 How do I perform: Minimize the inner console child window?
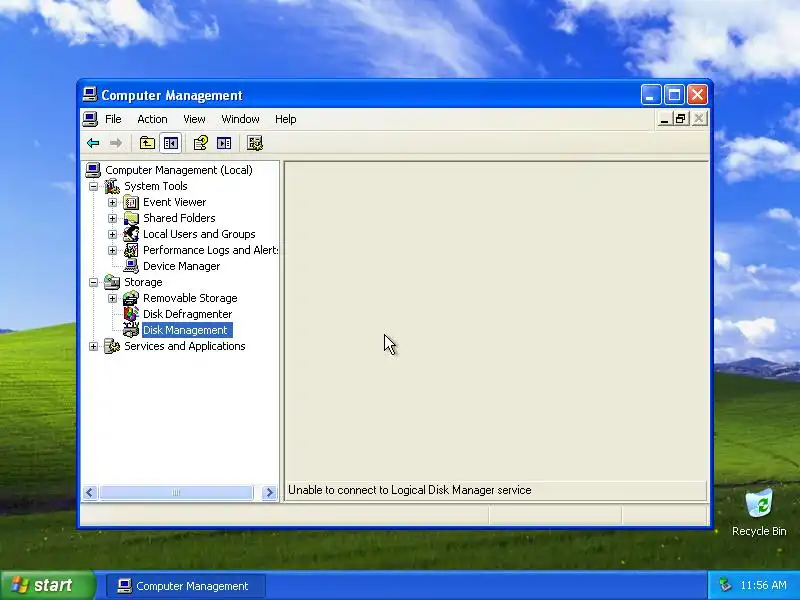click(664, 119)
